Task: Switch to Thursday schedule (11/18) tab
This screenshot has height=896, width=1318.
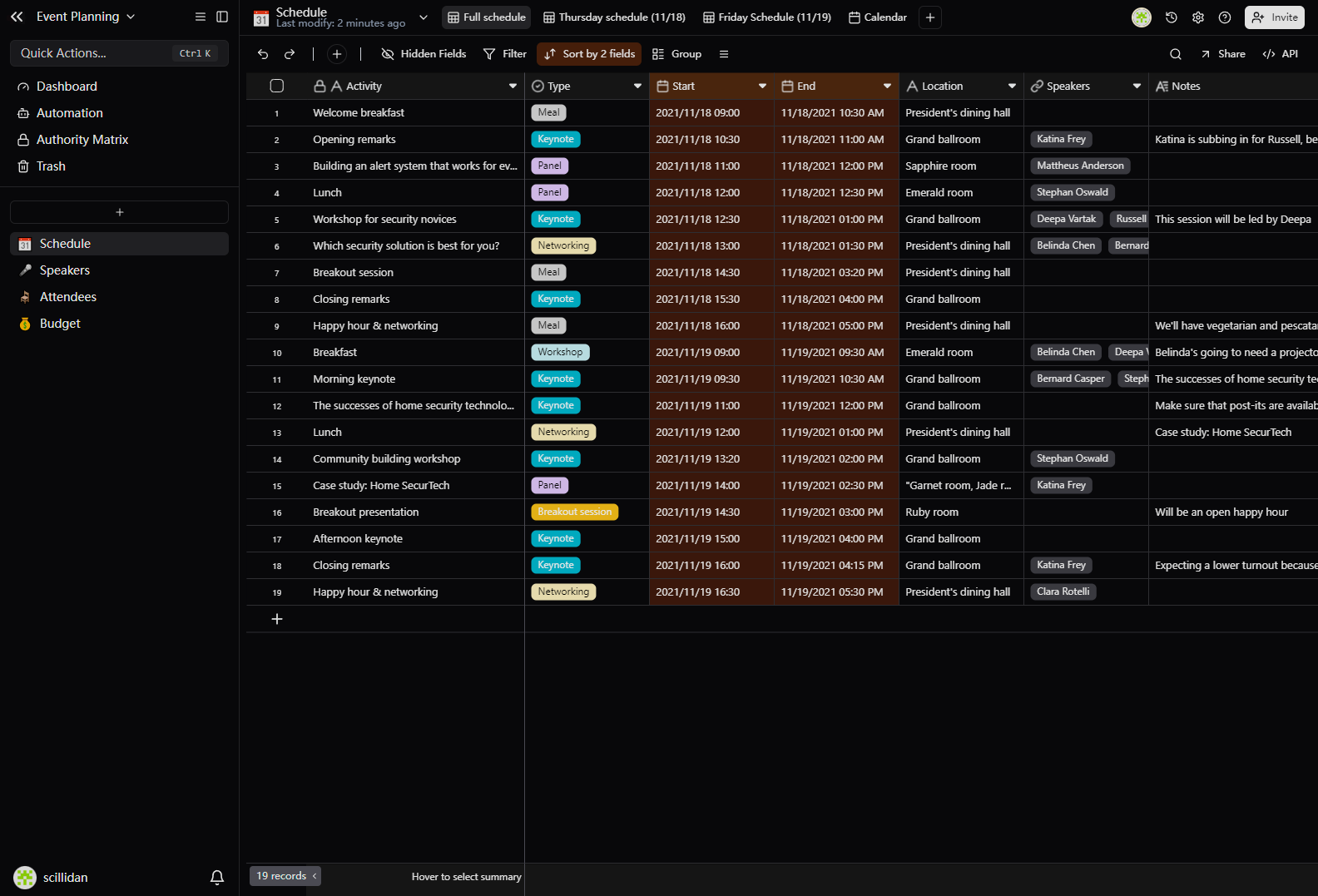Action: (614, 17)
